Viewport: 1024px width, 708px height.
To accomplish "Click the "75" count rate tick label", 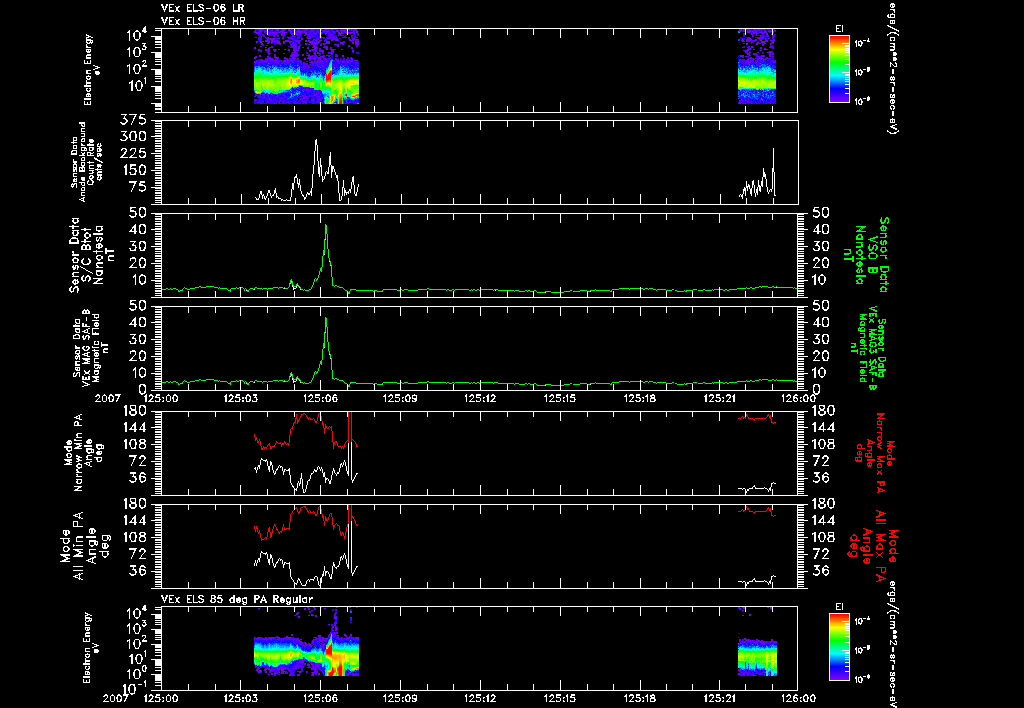I will [139, 187].
